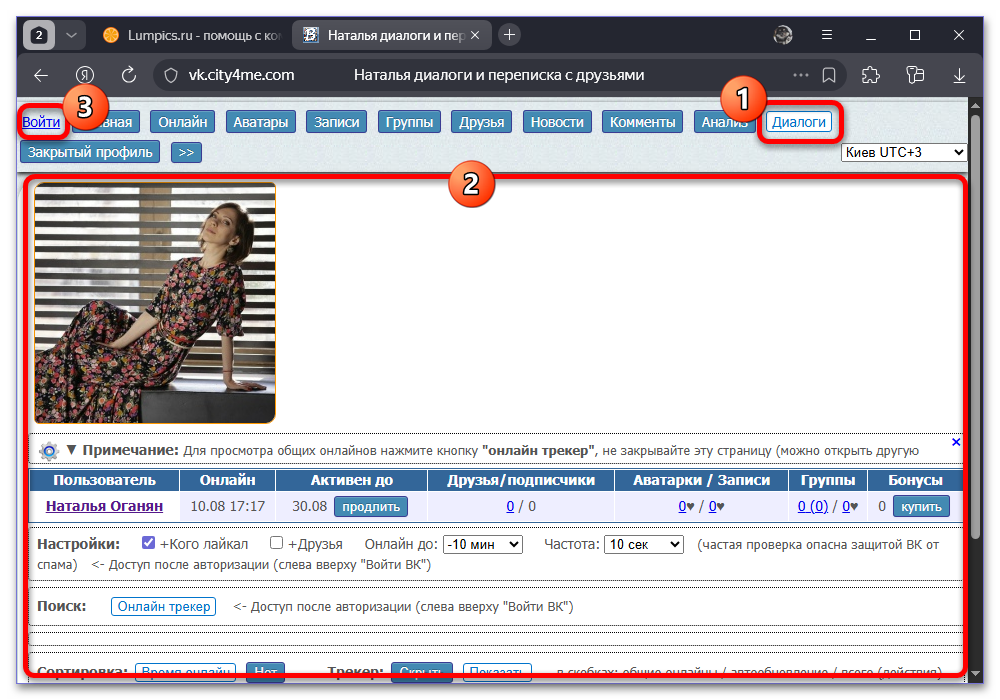Open the Новости menu item
Screen dimensions: 1000x700
(557, 122)
